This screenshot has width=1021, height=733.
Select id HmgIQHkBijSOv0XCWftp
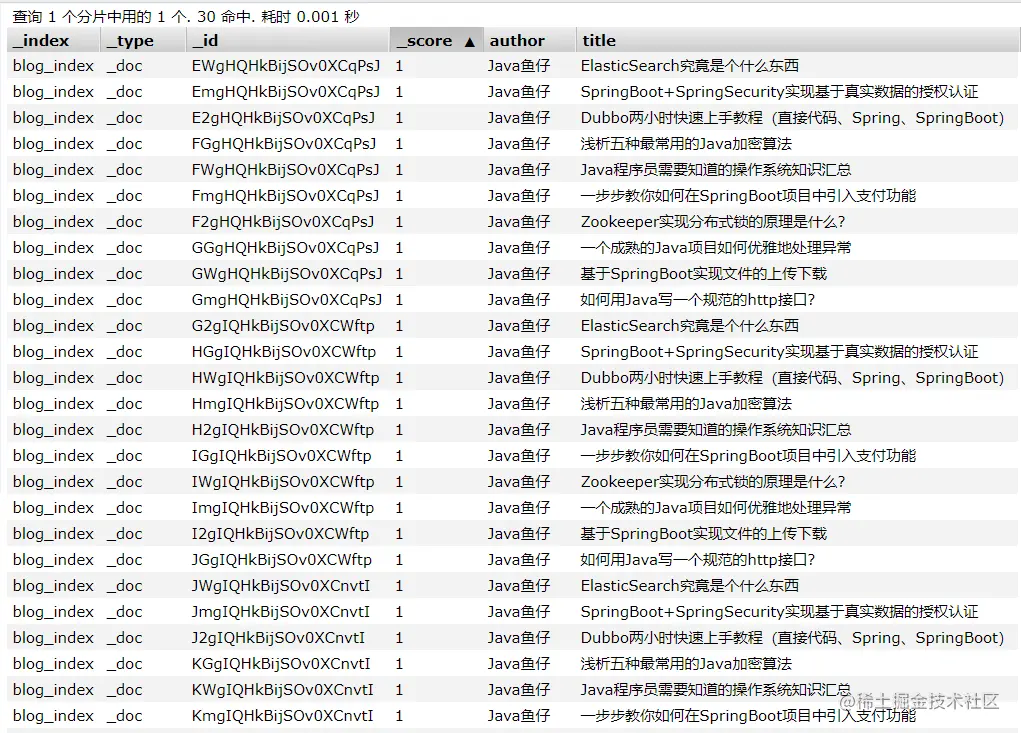285,404
